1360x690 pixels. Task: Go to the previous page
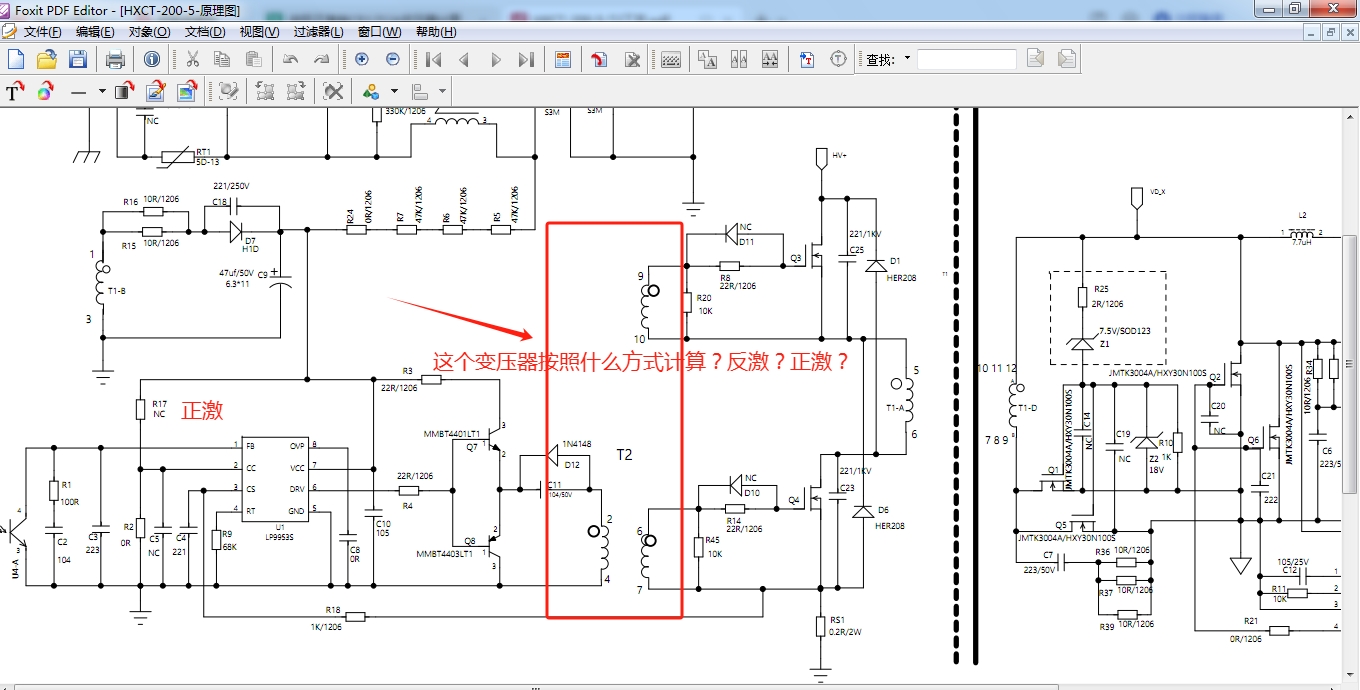[x=464, y=60]
